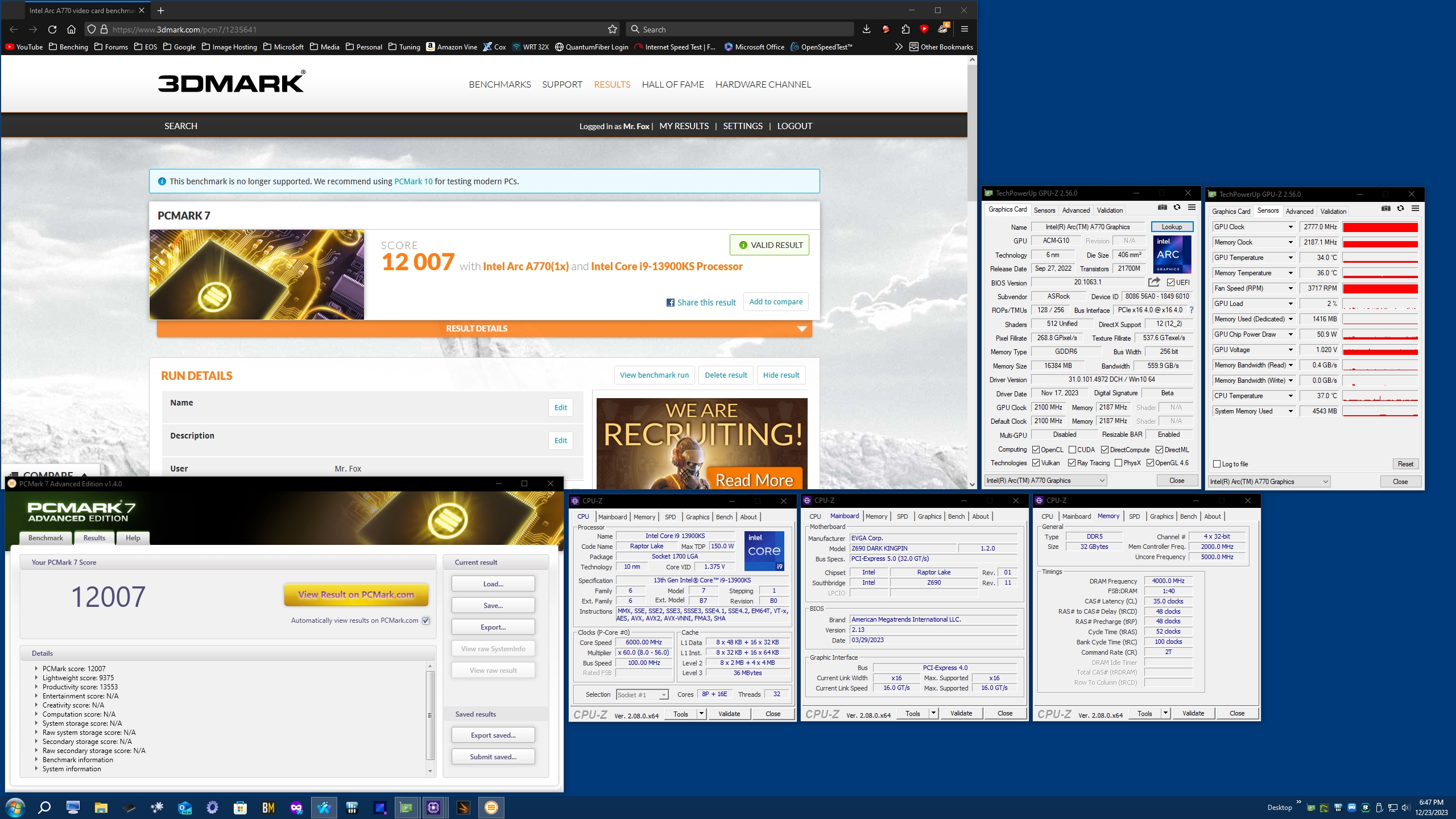
Task: Toggle the UEFI checkbox in GPU-Z
Action: pyautogui.click(x=1170, y=283)
